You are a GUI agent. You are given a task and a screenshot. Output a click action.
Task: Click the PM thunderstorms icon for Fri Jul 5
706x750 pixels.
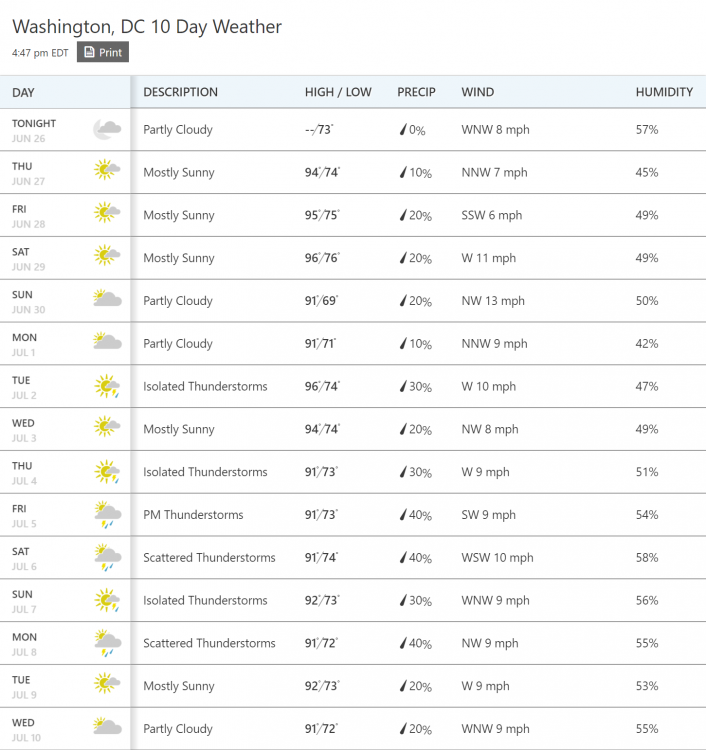107,514
